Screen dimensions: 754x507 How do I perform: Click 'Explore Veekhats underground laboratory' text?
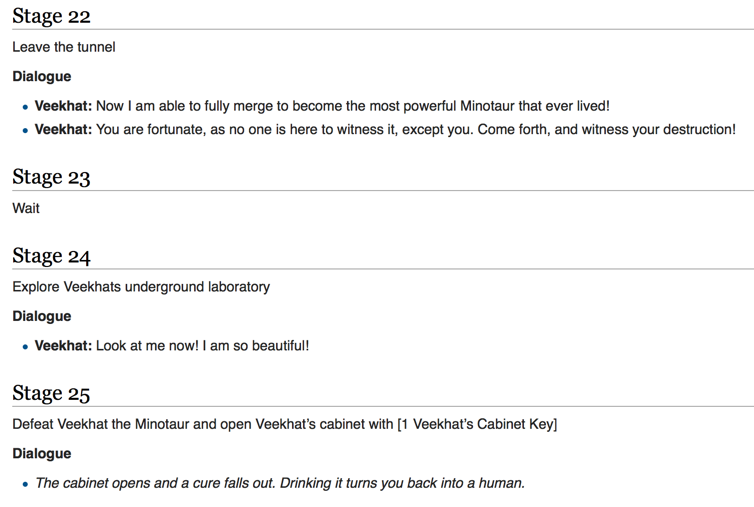point(141,287)
